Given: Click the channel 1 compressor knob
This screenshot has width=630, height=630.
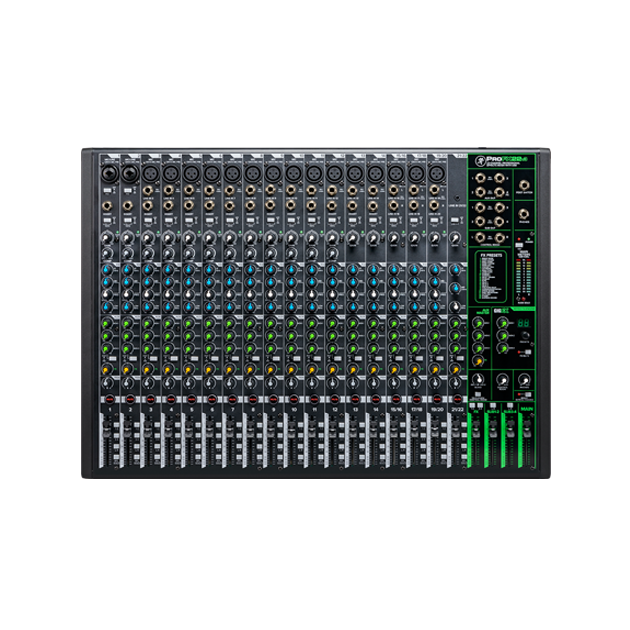Looking at the screenshot, I should [x=107, y=254].
